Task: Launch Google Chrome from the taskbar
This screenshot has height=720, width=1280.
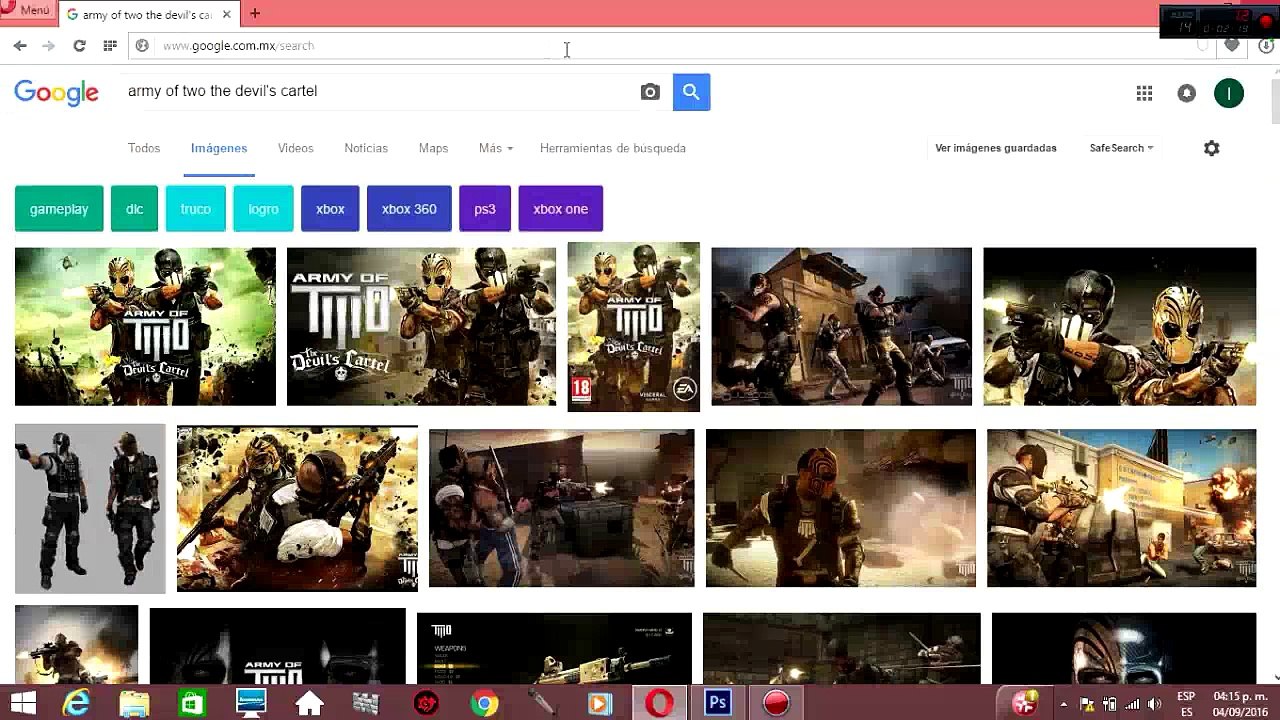Action: 484,703
